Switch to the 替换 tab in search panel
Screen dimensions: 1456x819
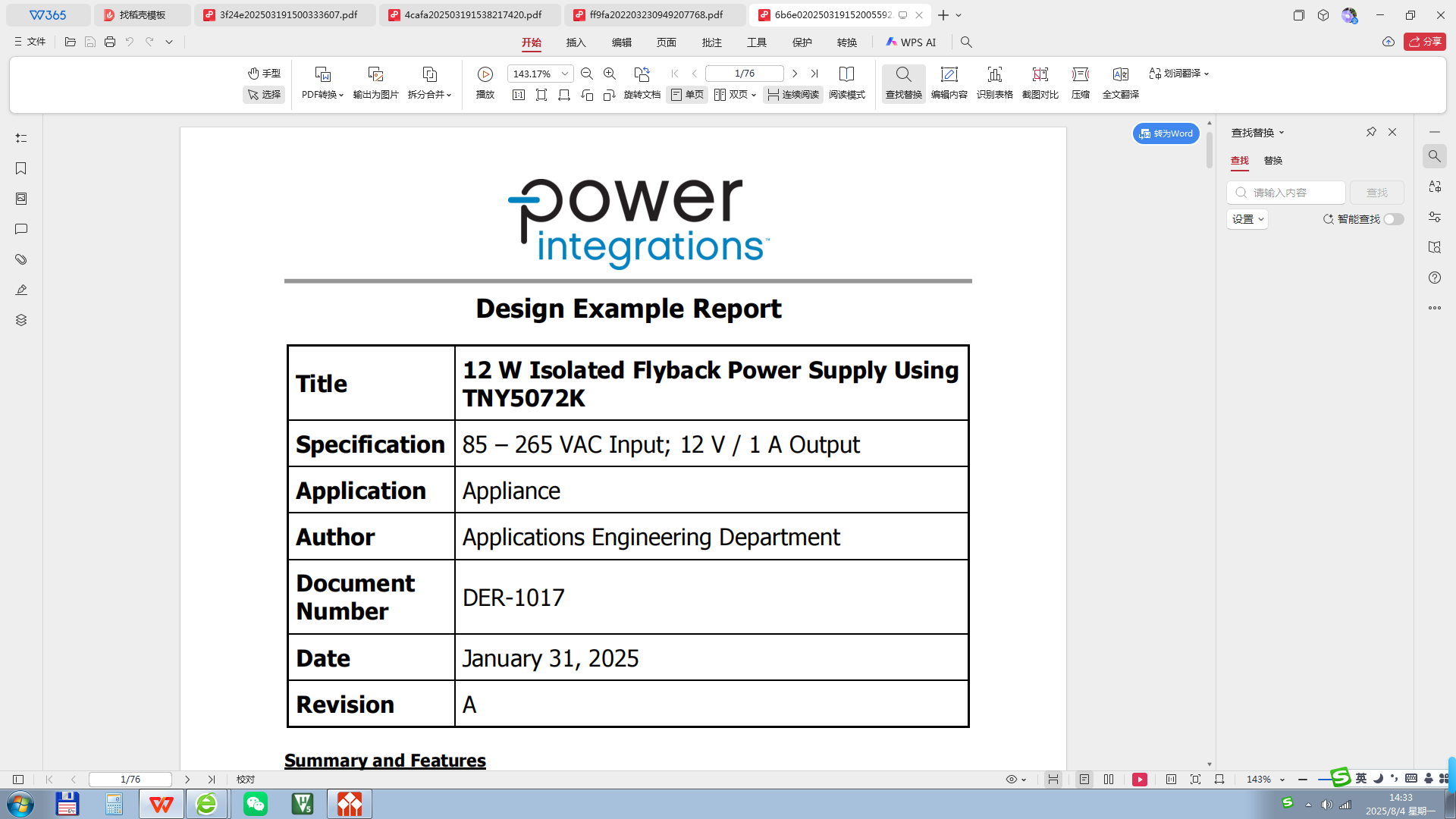pos(1273,161)
